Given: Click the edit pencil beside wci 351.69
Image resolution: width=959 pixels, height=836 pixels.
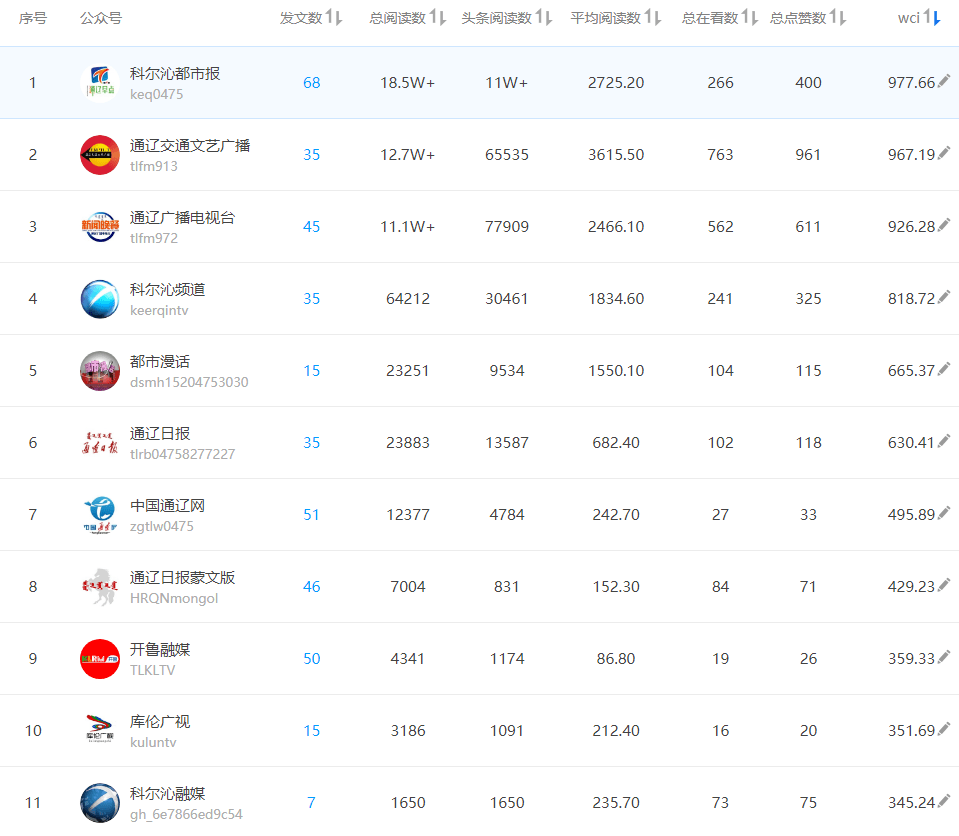Looking at the screenshot, I should click(x=944, y=730).
